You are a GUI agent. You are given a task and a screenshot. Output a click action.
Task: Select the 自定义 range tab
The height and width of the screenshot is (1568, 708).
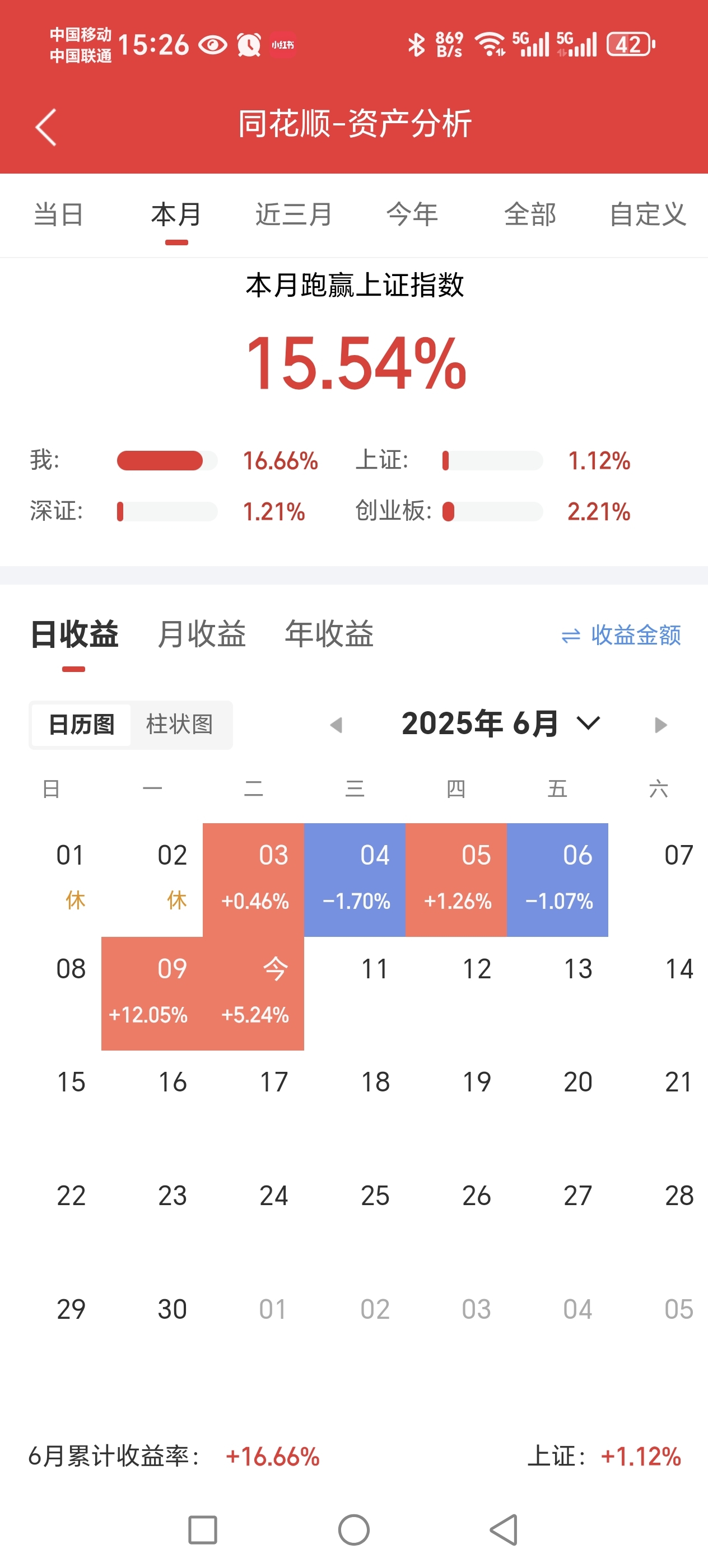648,214
